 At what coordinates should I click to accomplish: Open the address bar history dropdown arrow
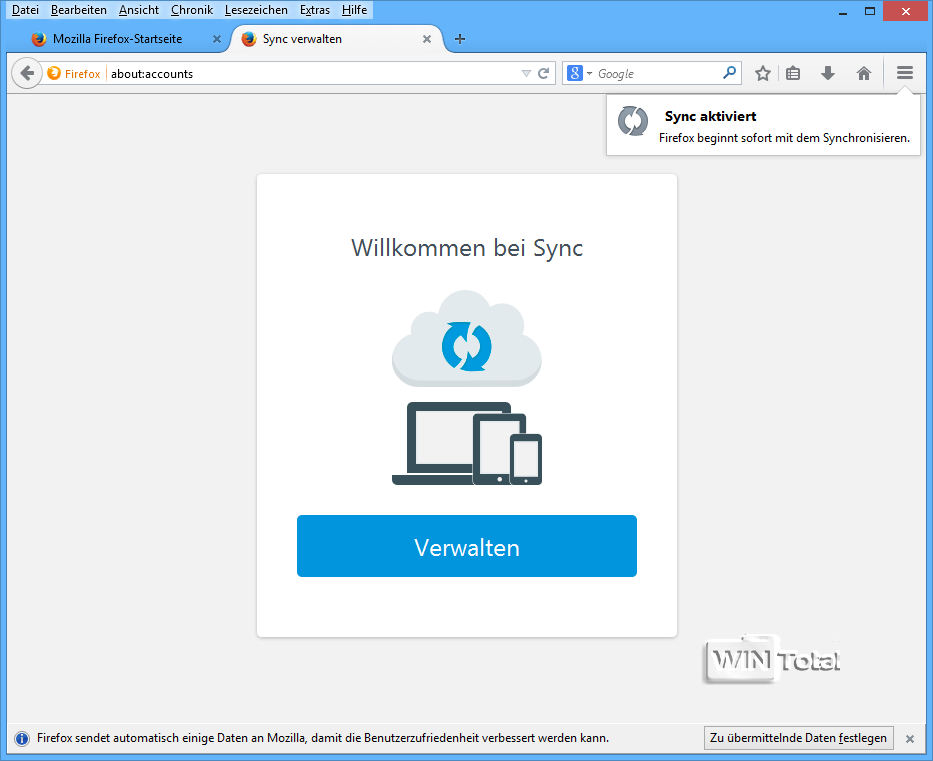click(x=526, y=73)
